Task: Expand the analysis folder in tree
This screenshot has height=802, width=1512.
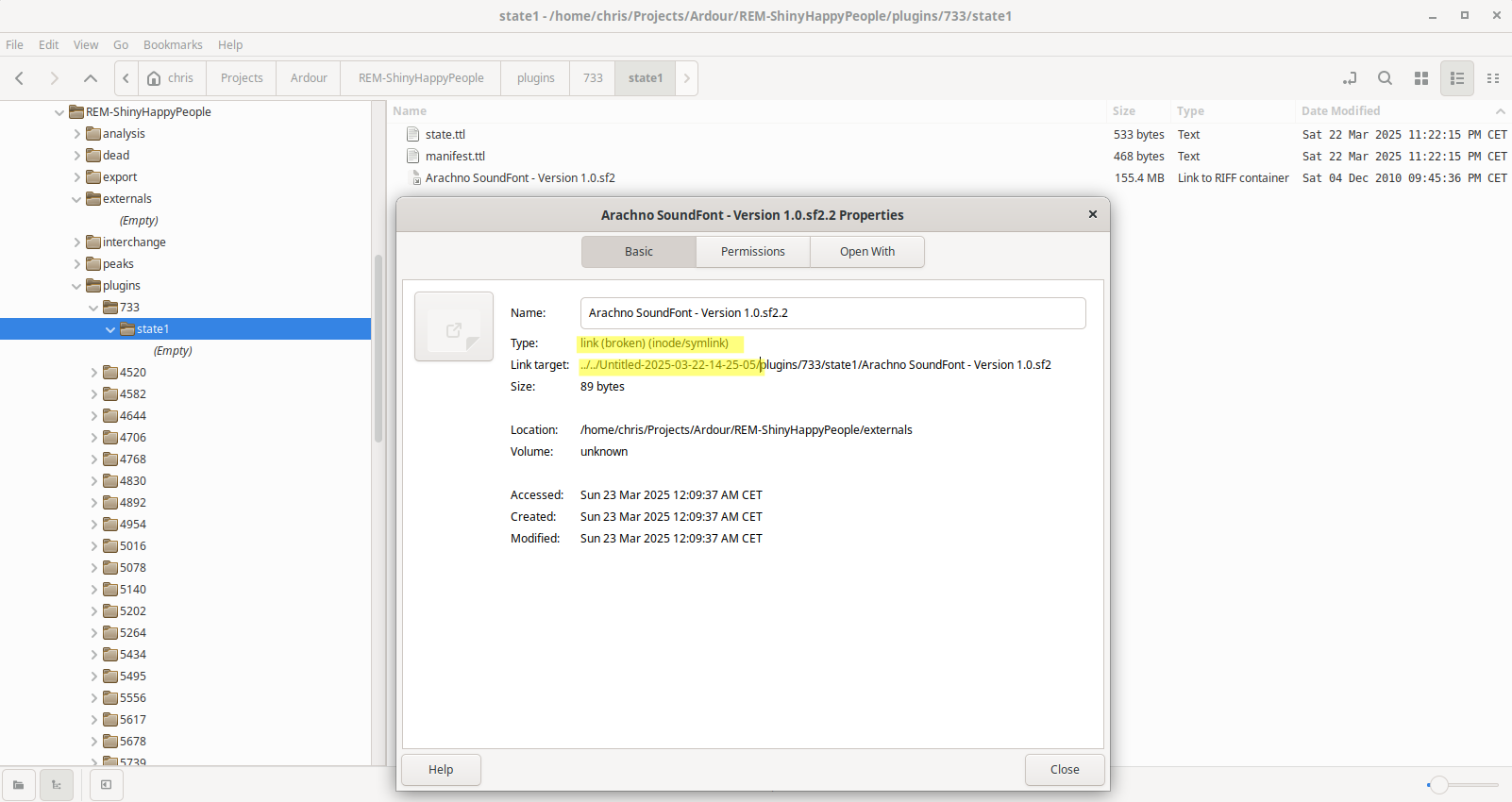Action: point(77,134)
